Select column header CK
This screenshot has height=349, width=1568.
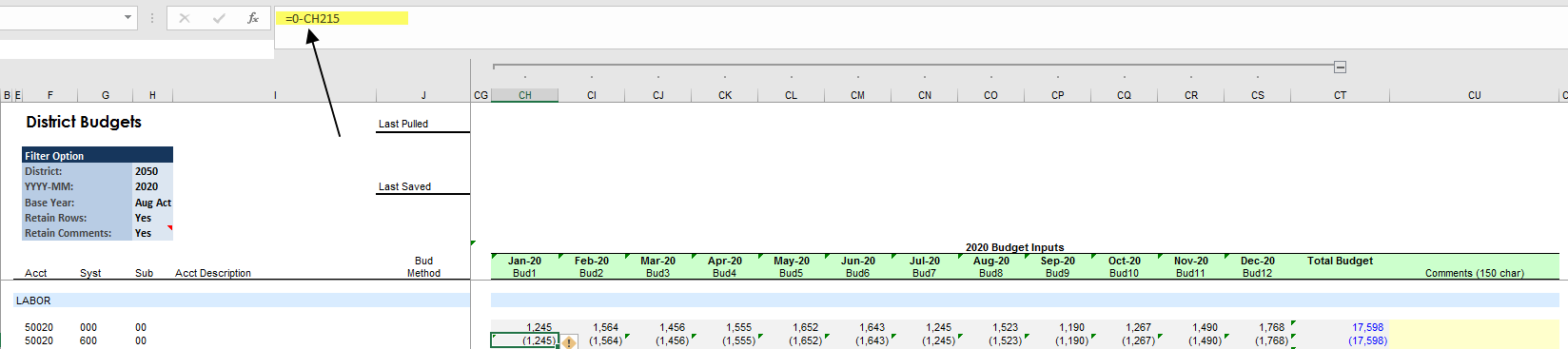(x=725, y=95)
